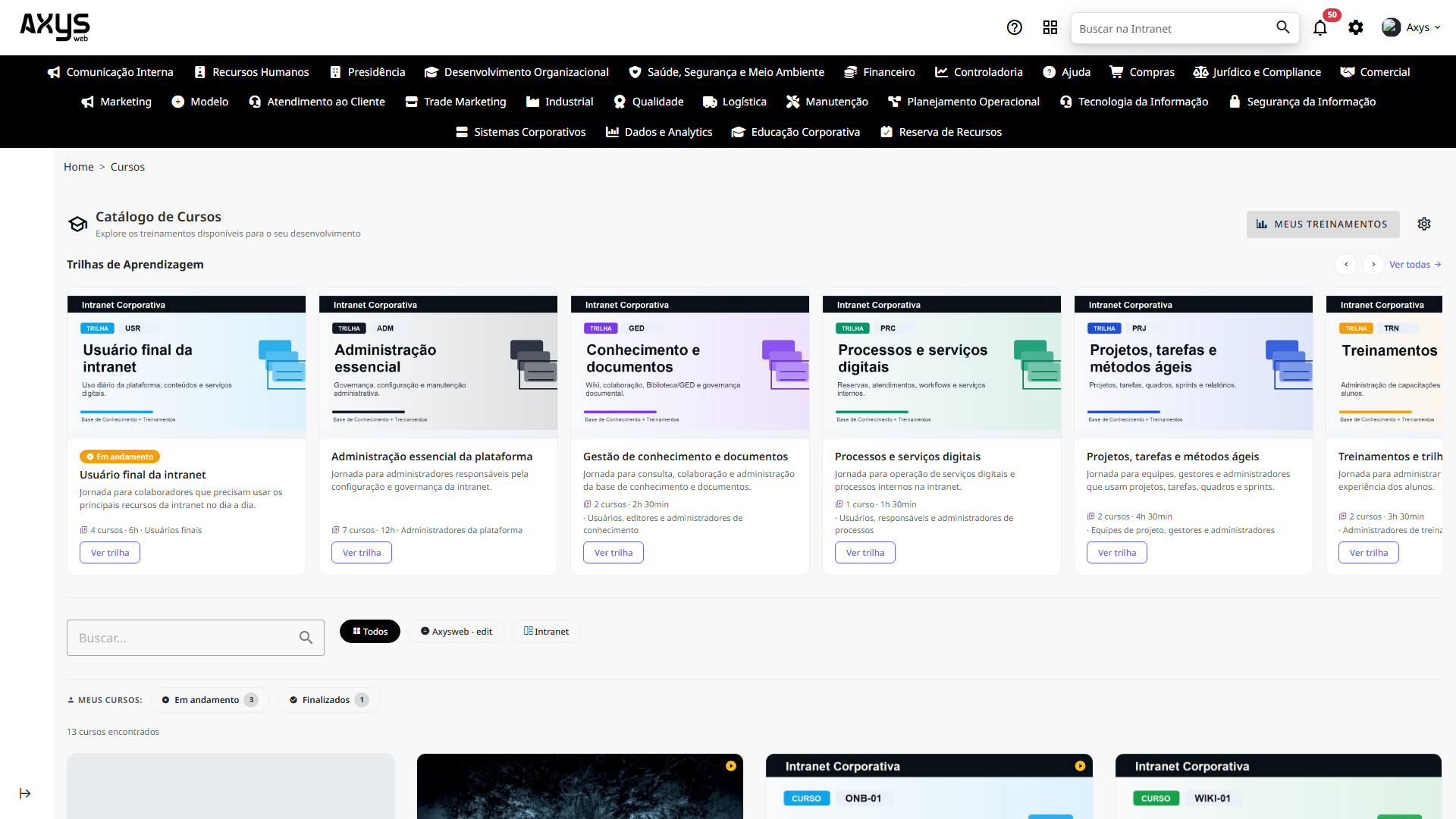Toggle the Em andamento courses filter

tap(210, 700)
